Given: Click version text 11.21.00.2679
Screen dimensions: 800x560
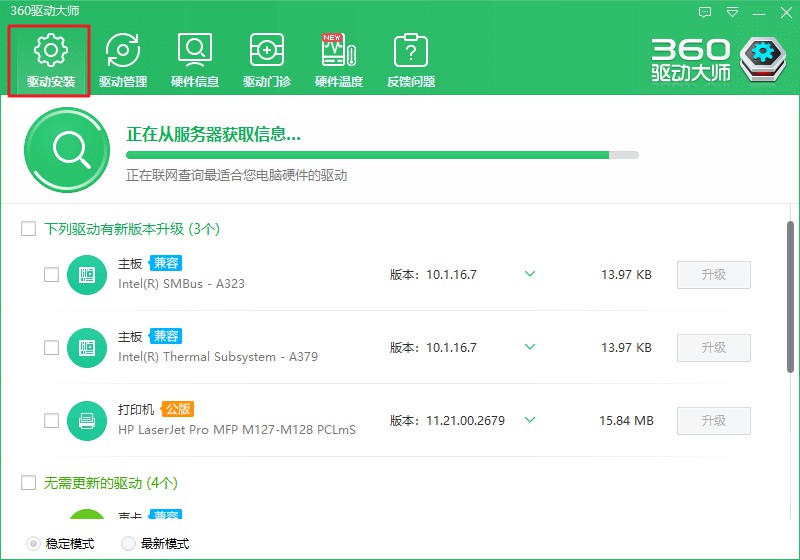Looking at the screenshot, I should click(465, 421).
